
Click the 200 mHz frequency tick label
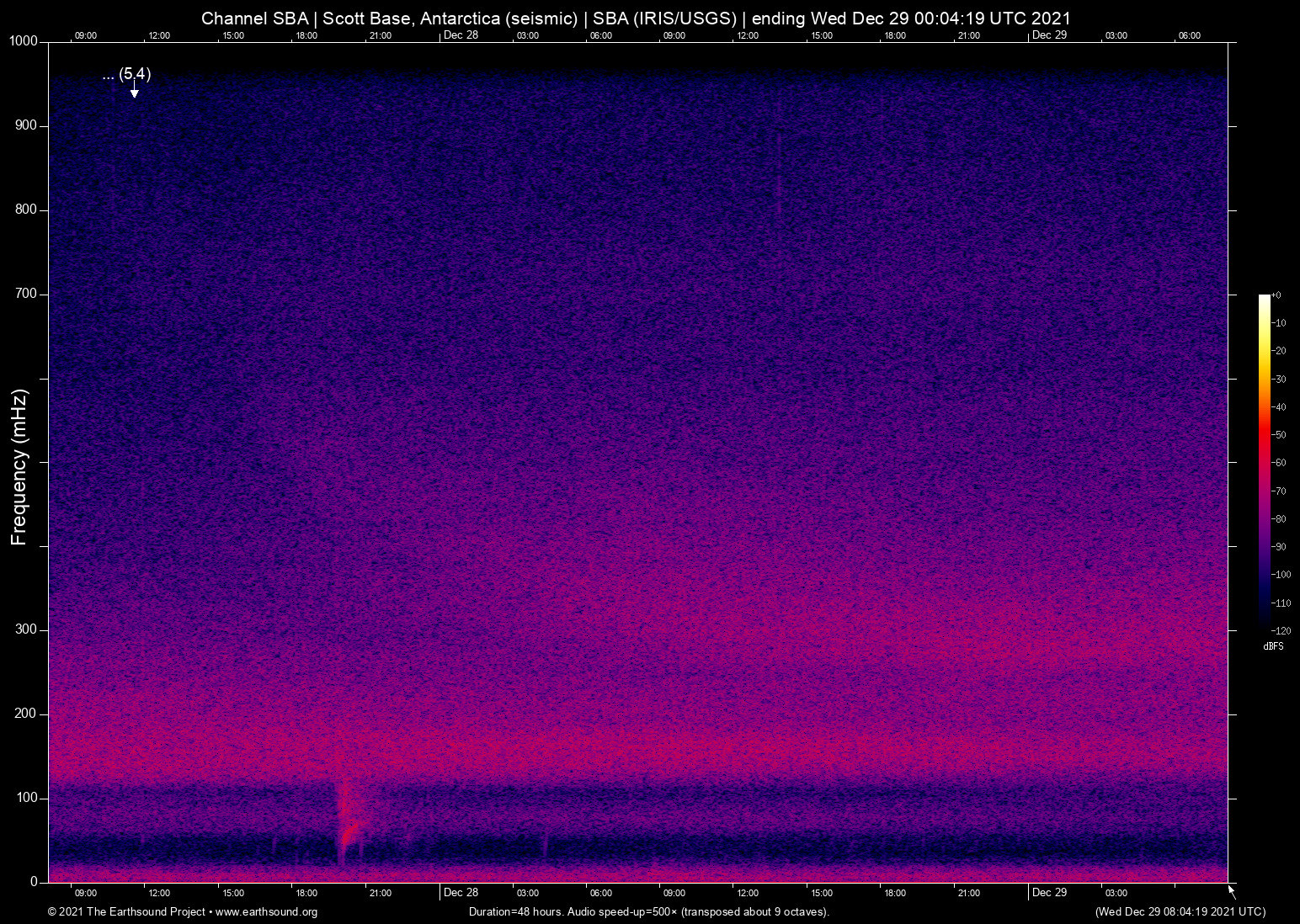(x=26, y=714)
